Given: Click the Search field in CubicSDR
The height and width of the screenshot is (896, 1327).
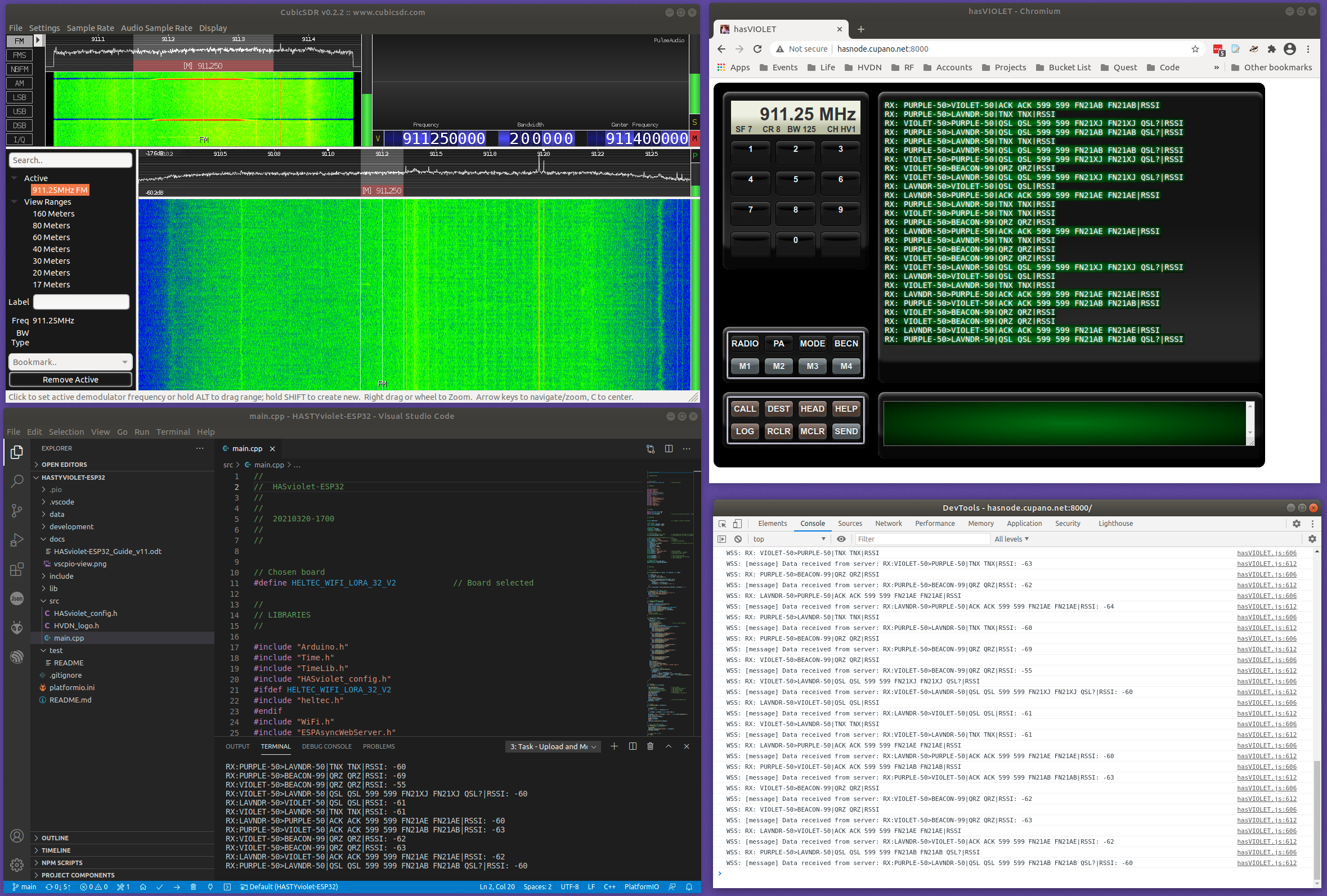Looking at the screenshot, I should coord(70,160).
